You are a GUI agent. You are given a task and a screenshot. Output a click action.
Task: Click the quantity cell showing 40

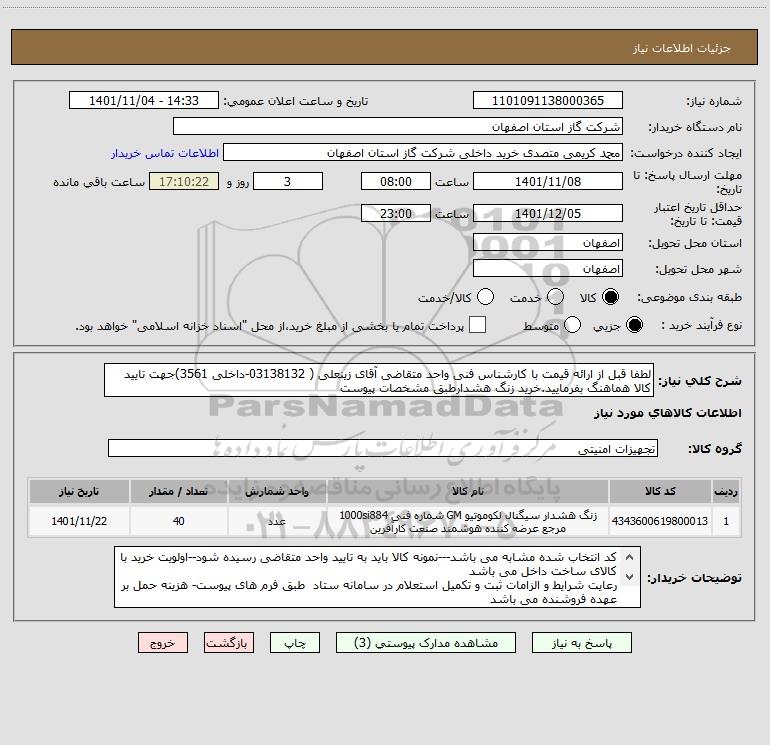[x=179, y=521]
